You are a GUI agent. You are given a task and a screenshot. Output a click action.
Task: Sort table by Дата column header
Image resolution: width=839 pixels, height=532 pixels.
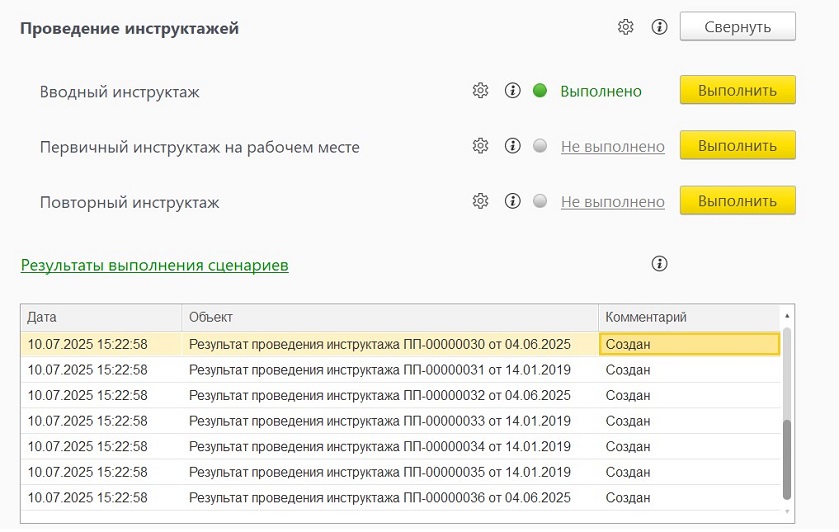tap(101, 317)
